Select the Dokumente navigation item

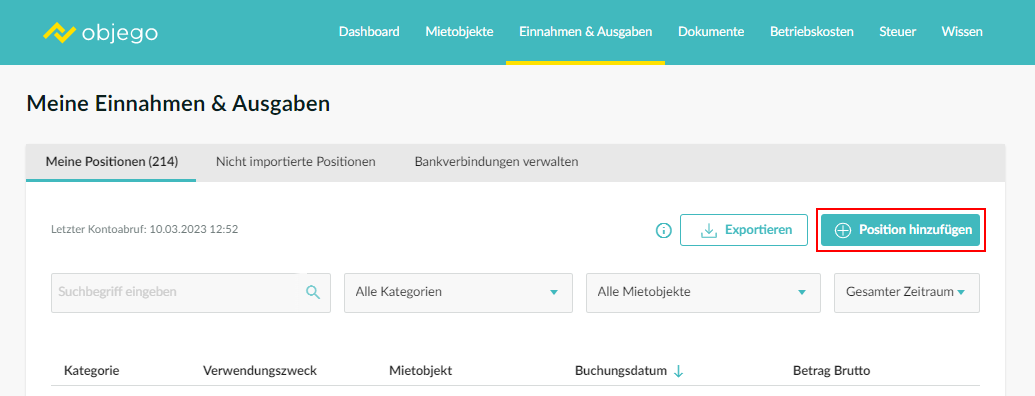click(711, 32)
